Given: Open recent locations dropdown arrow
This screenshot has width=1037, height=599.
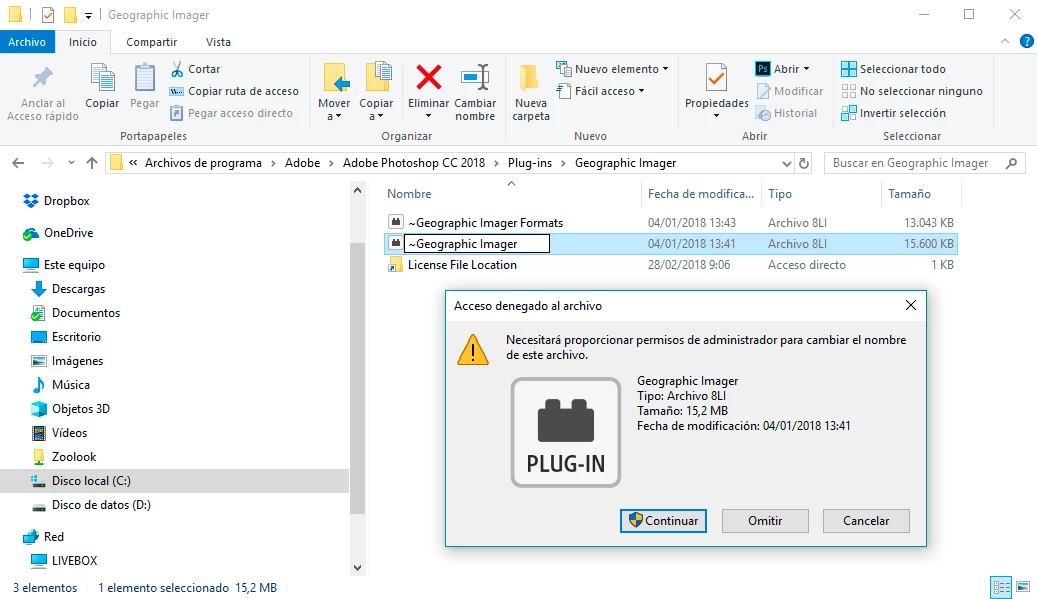Looking at the screenshot, I should [71, 163].
